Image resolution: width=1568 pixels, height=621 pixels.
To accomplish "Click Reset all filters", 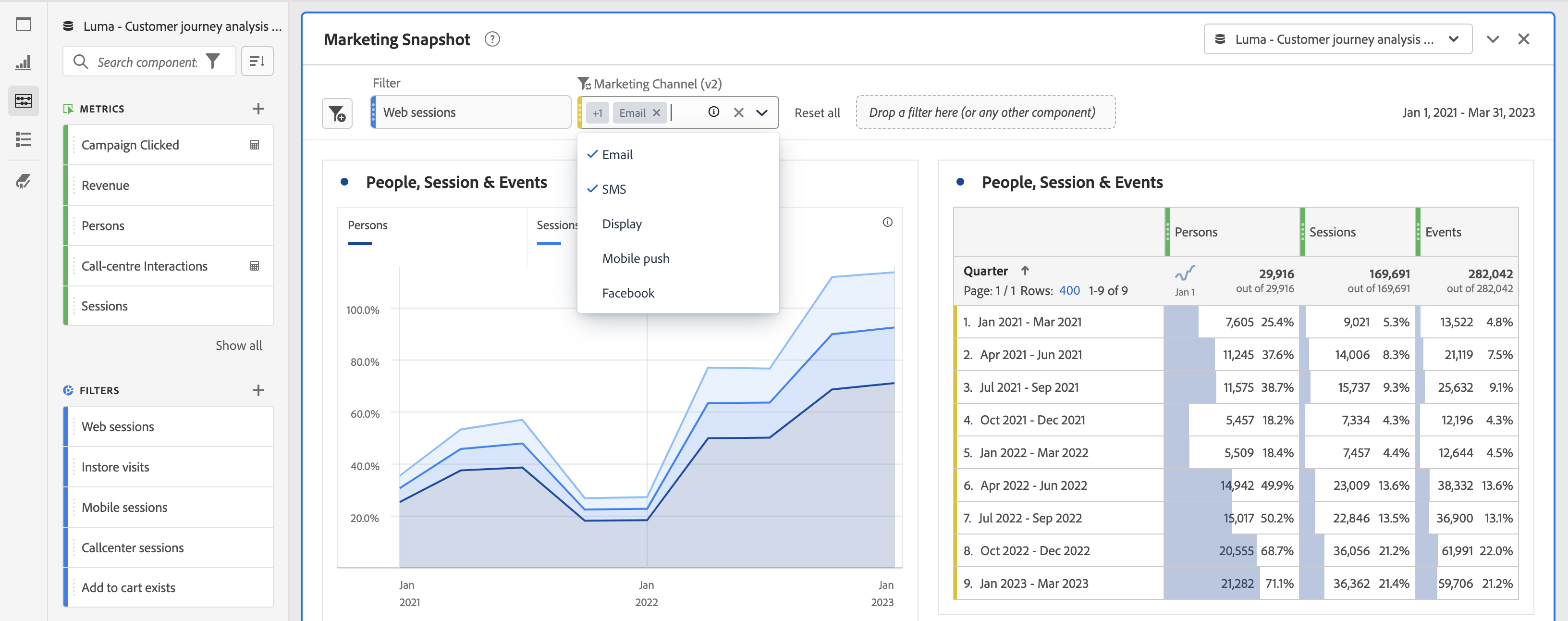I will pyautogui.click(x=817, y=113).
